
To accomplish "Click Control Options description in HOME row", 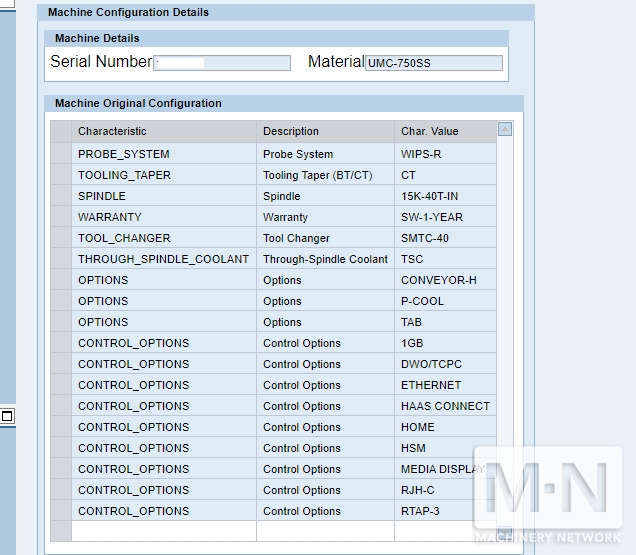I will click(x=325, y=427).
